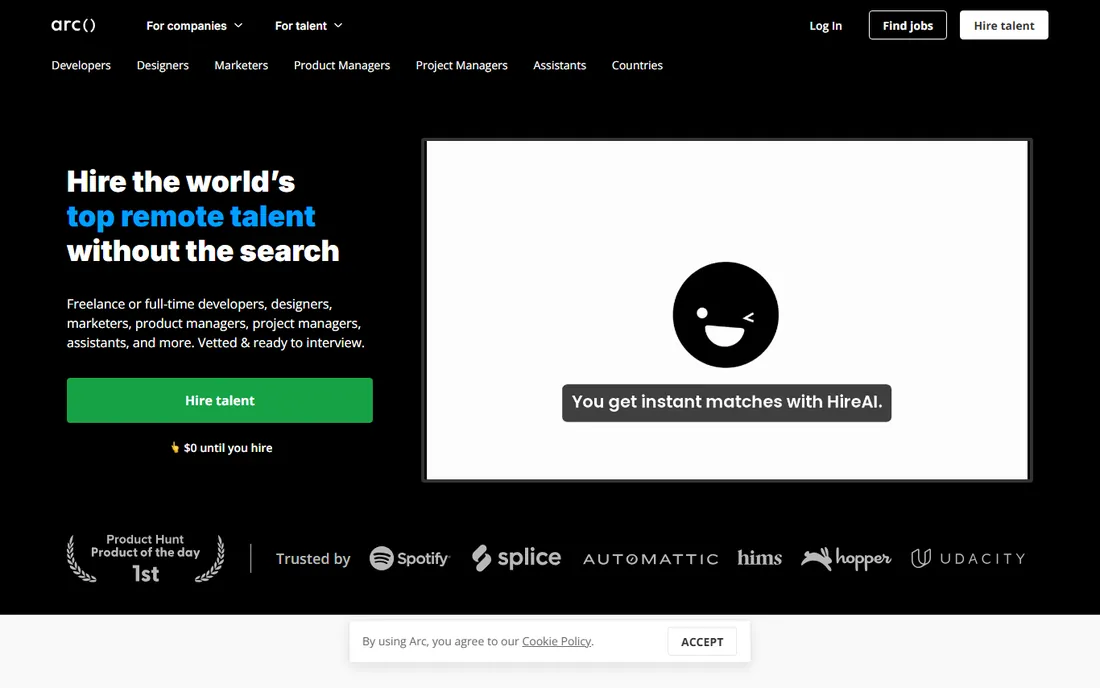
Task: Open the Log In link
Action: tap(825, 25)
